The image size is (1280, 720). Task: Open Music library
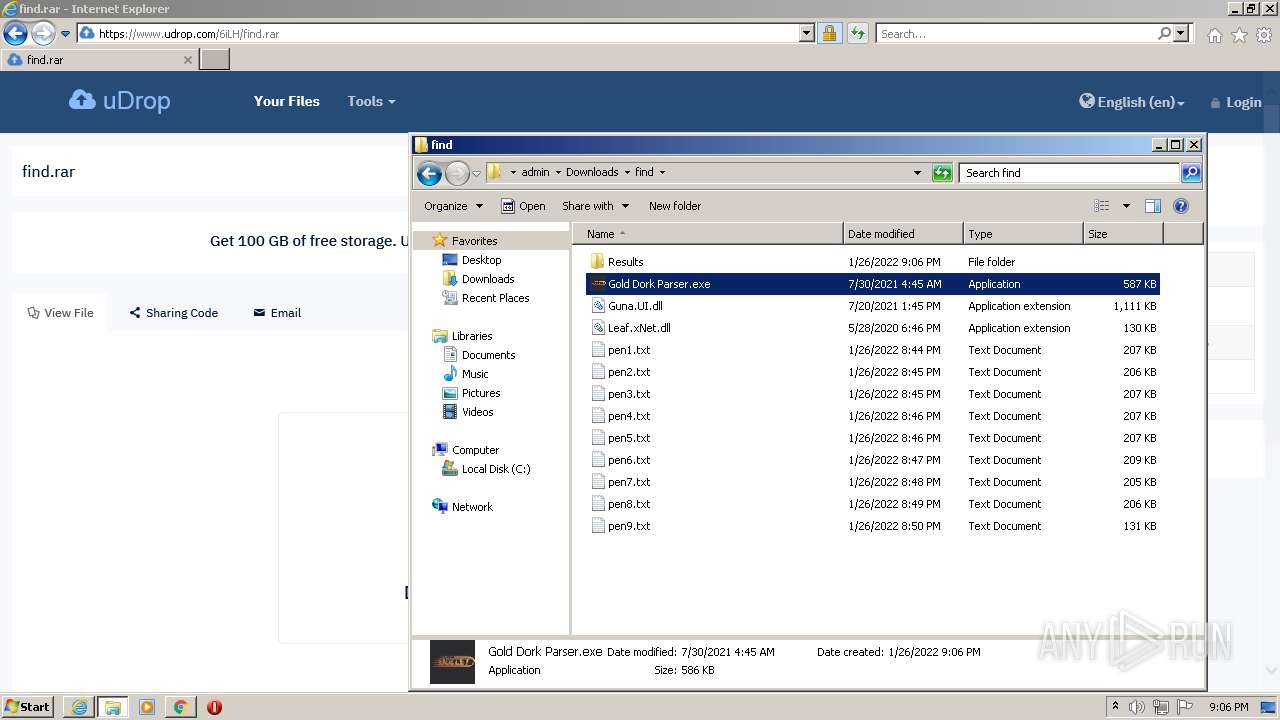[x=475, y=374]
